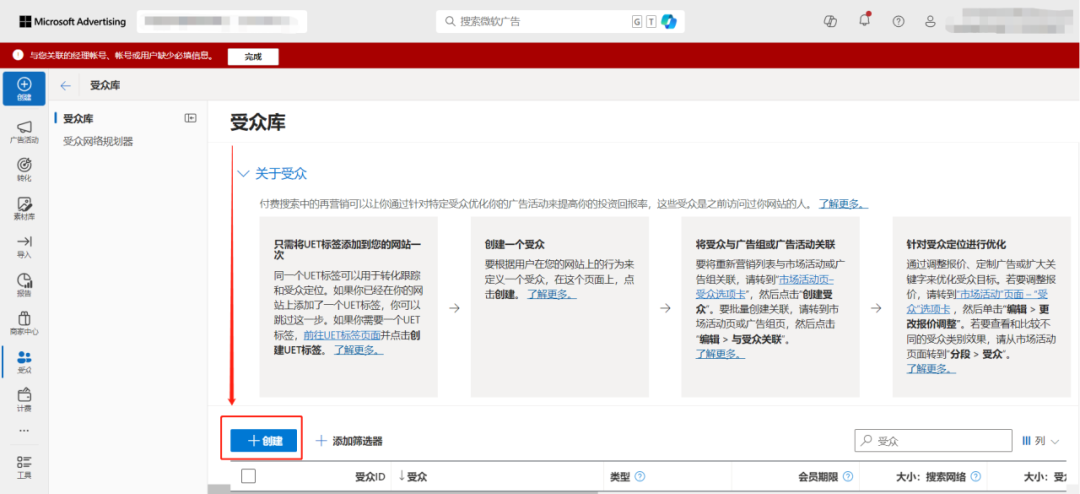Click the blurred account selector in the top bar
This screenshot has height=494, width=1080.
coord(222,21)
